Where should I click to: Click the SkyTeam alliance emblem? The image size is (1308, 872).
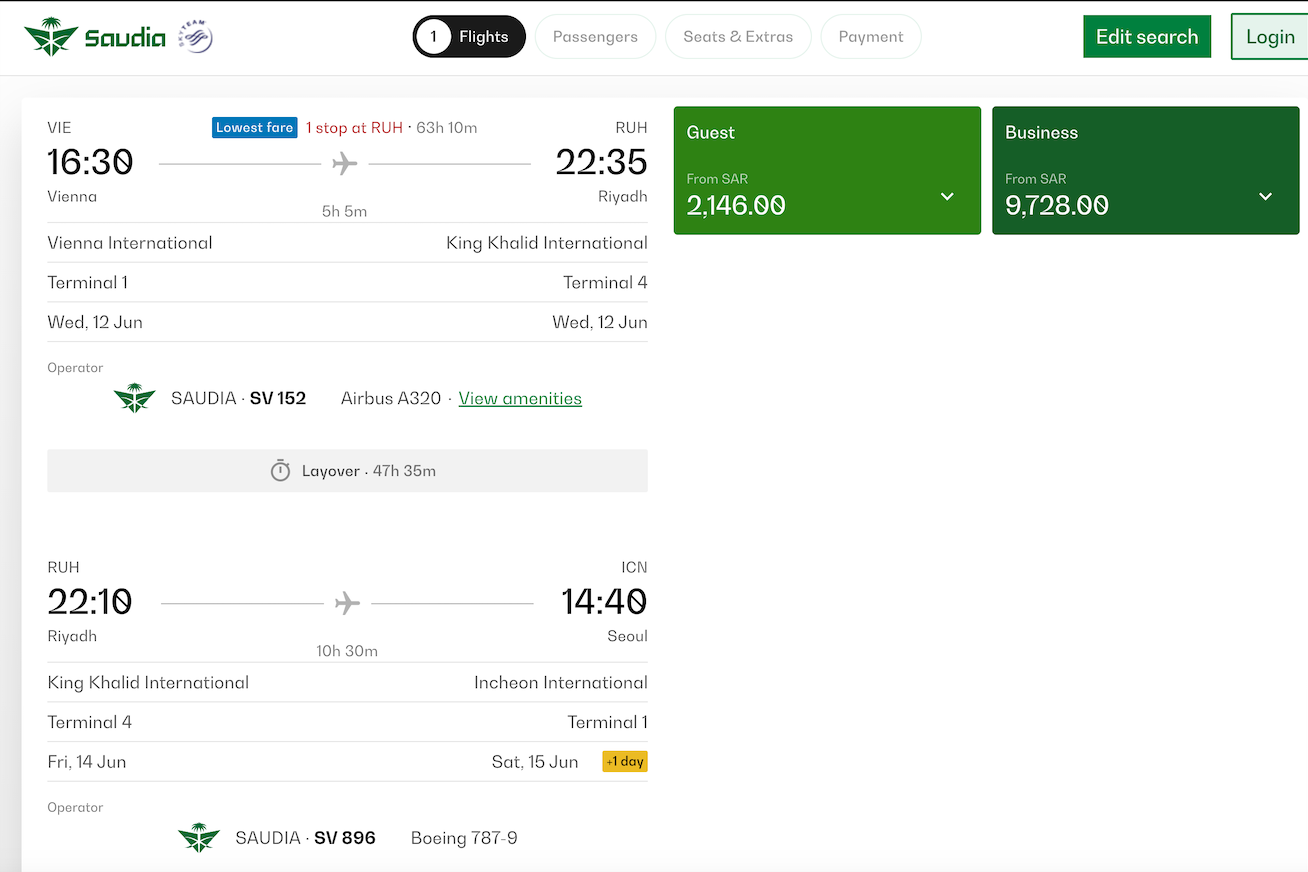point(195,38)
